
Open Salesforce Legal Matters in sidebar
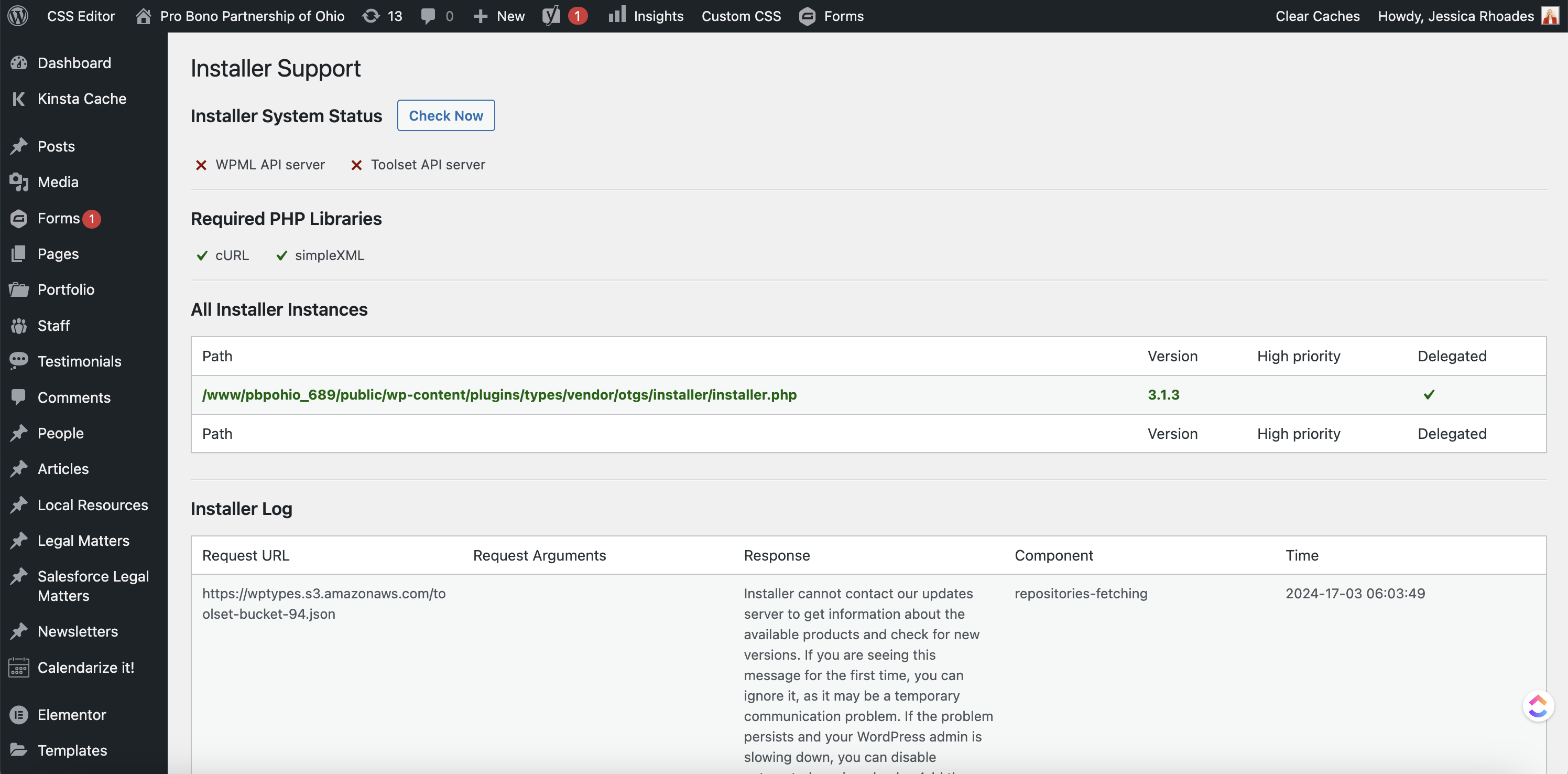pos(93,586)
